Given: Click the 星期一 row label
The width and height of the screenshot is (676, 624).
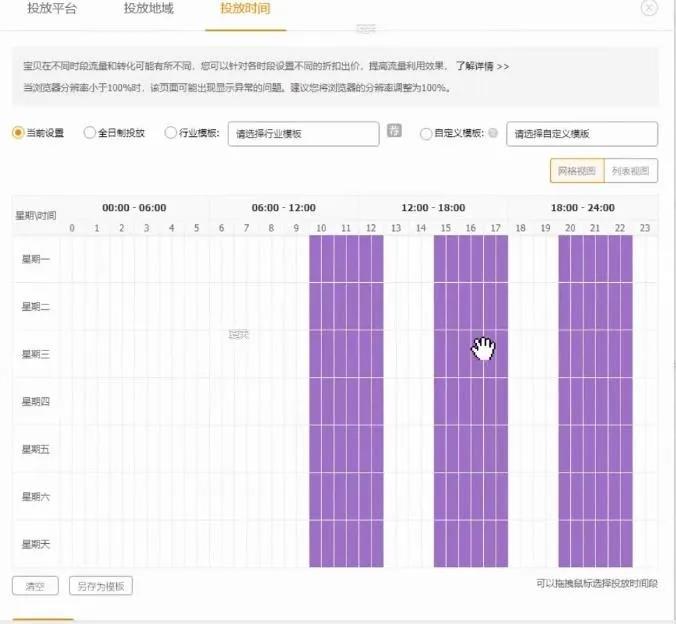Looking at the screenshot, I should [x=36, y=259].
